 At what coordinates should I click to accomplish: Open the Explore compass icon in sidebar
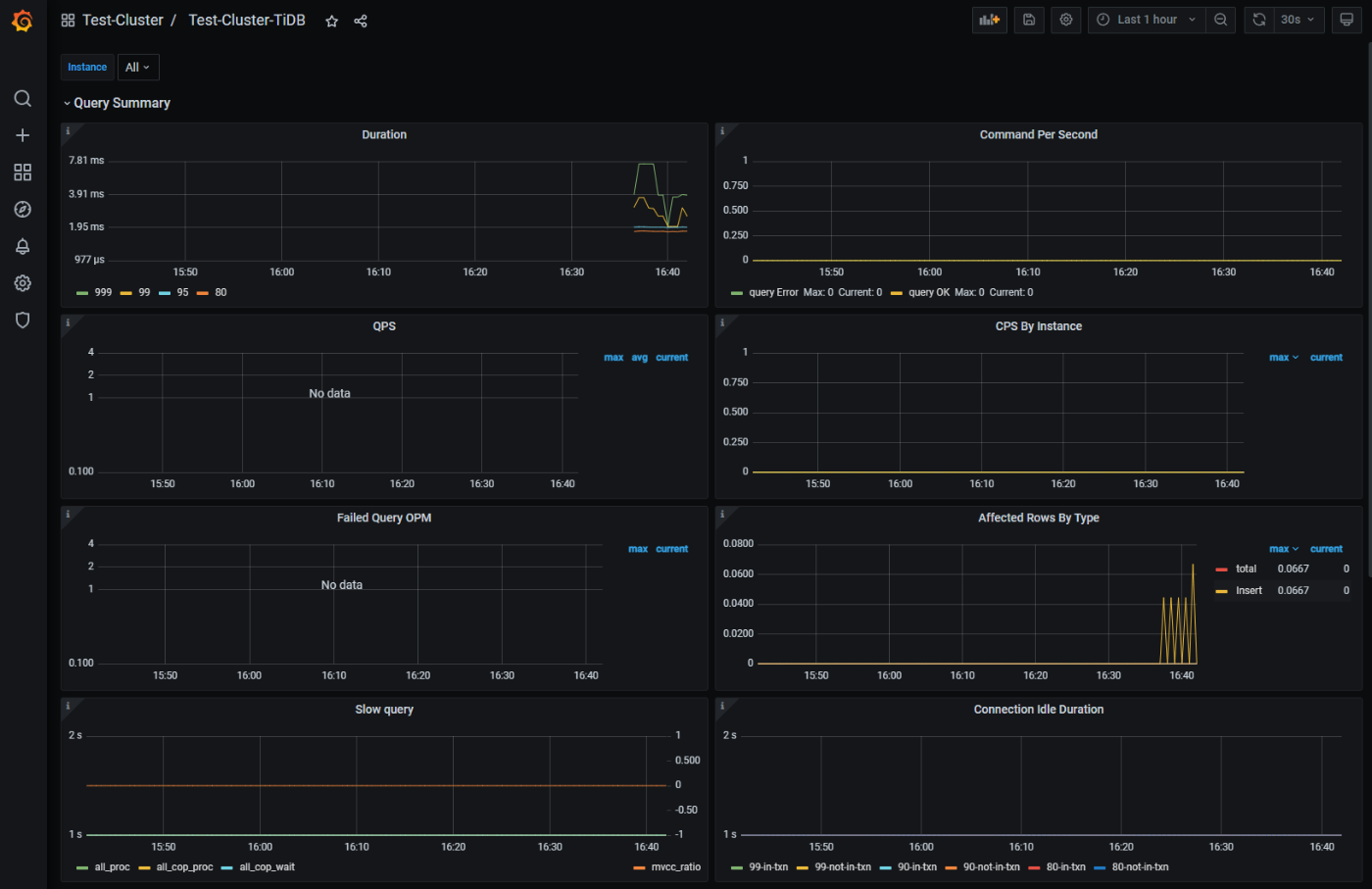click(23, 210)
